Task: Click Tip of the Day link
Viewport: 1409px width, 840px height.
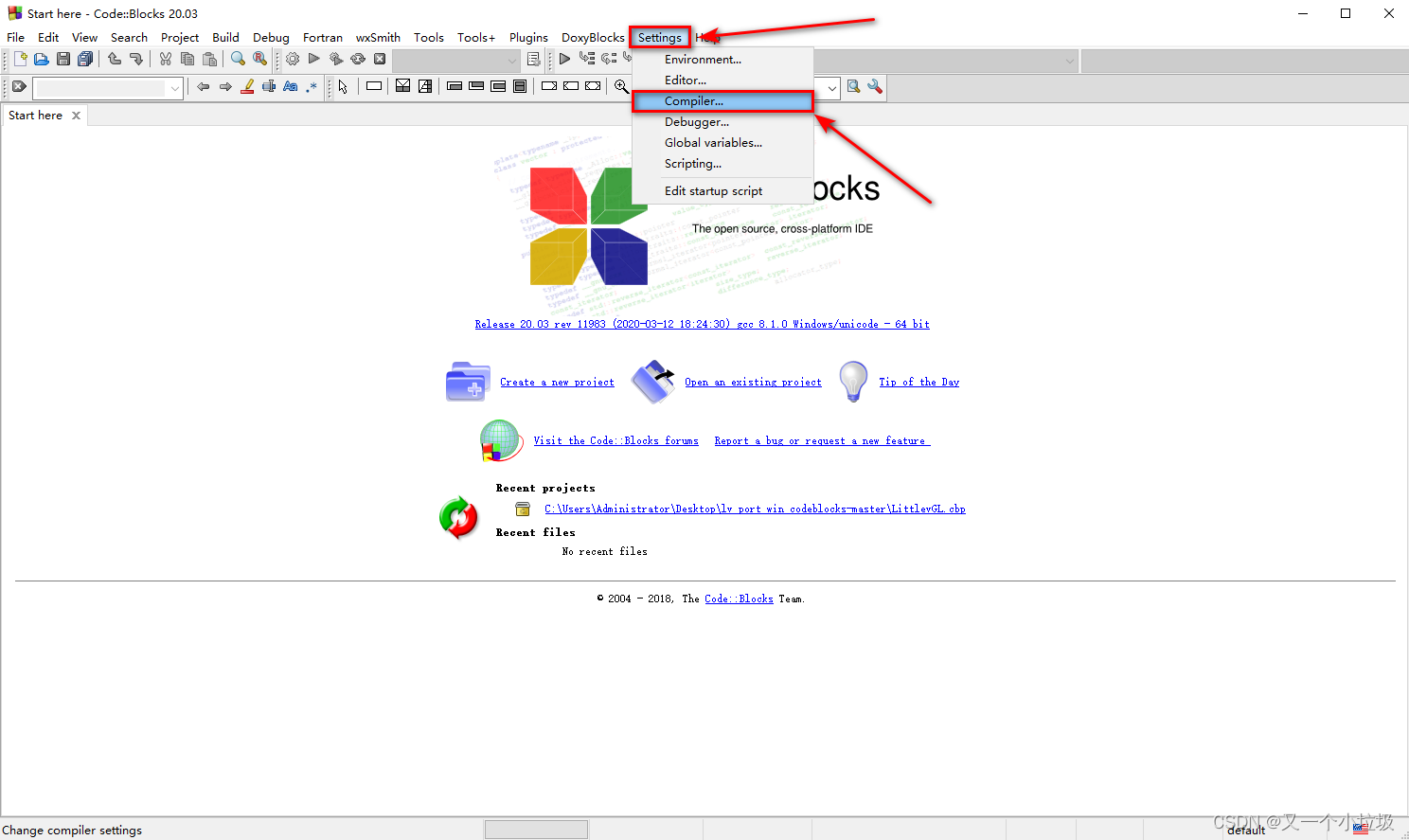Action: coord(919,383)
